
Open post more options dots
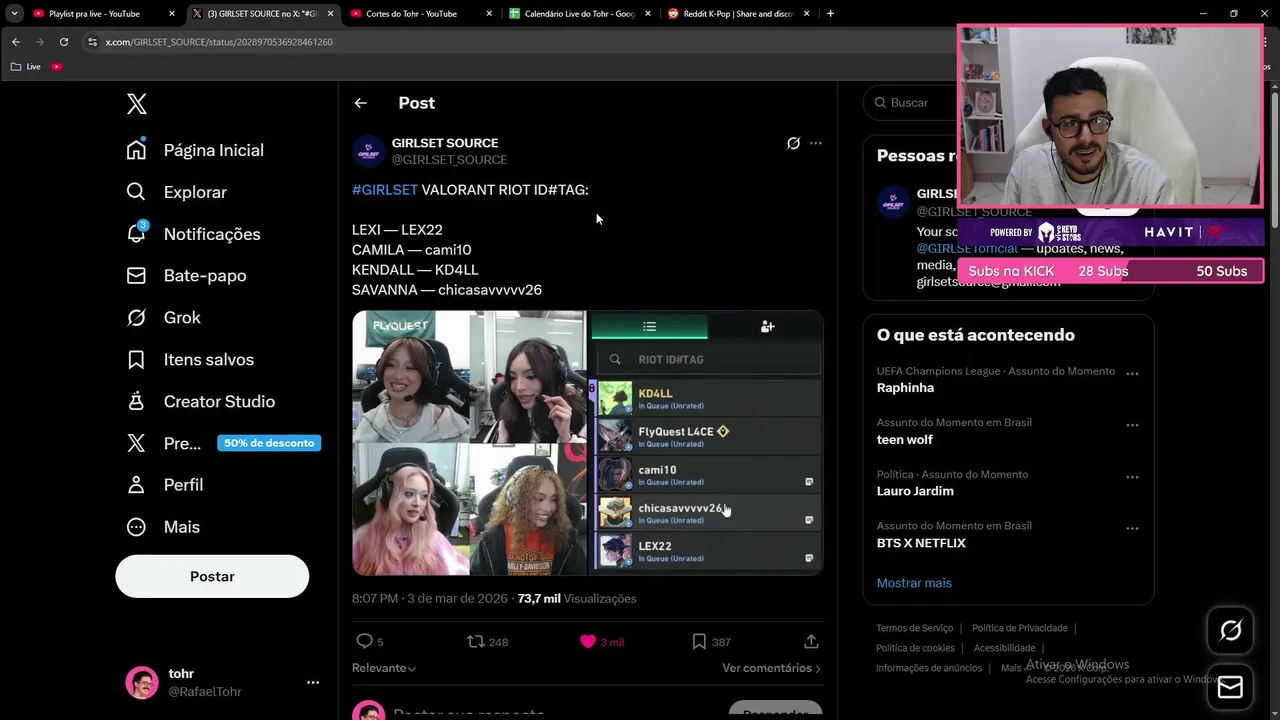coord(816,143)
